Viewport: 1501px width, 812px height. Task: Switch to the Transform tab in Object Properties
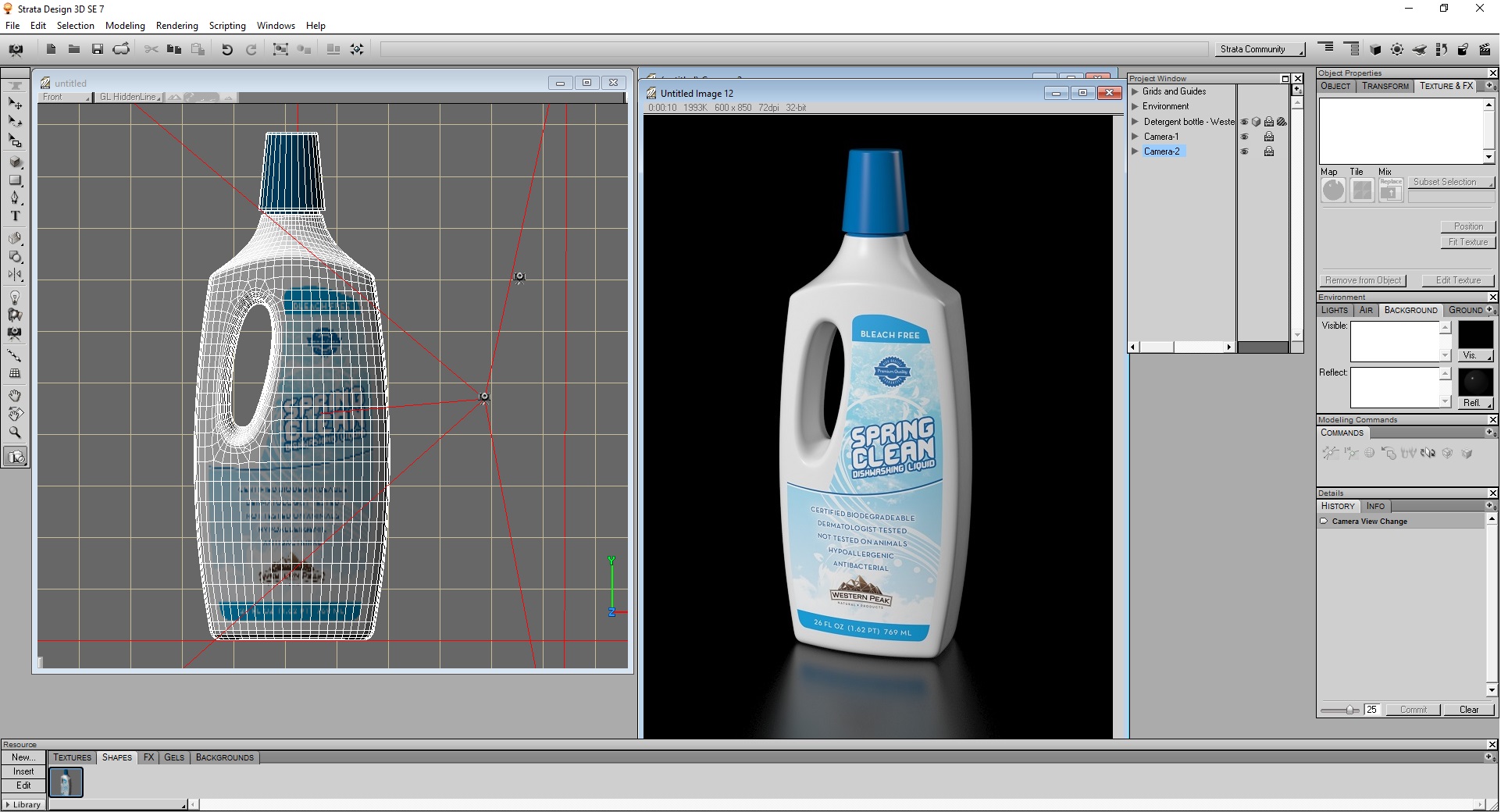pos(1385,86)
